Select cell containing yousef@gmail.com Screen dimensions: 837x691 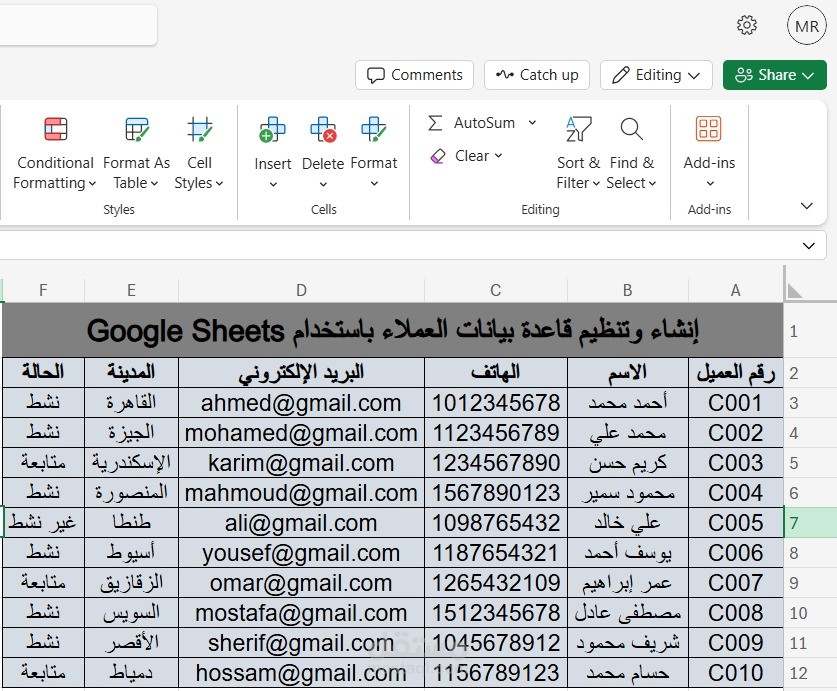(x=301, y=553)
